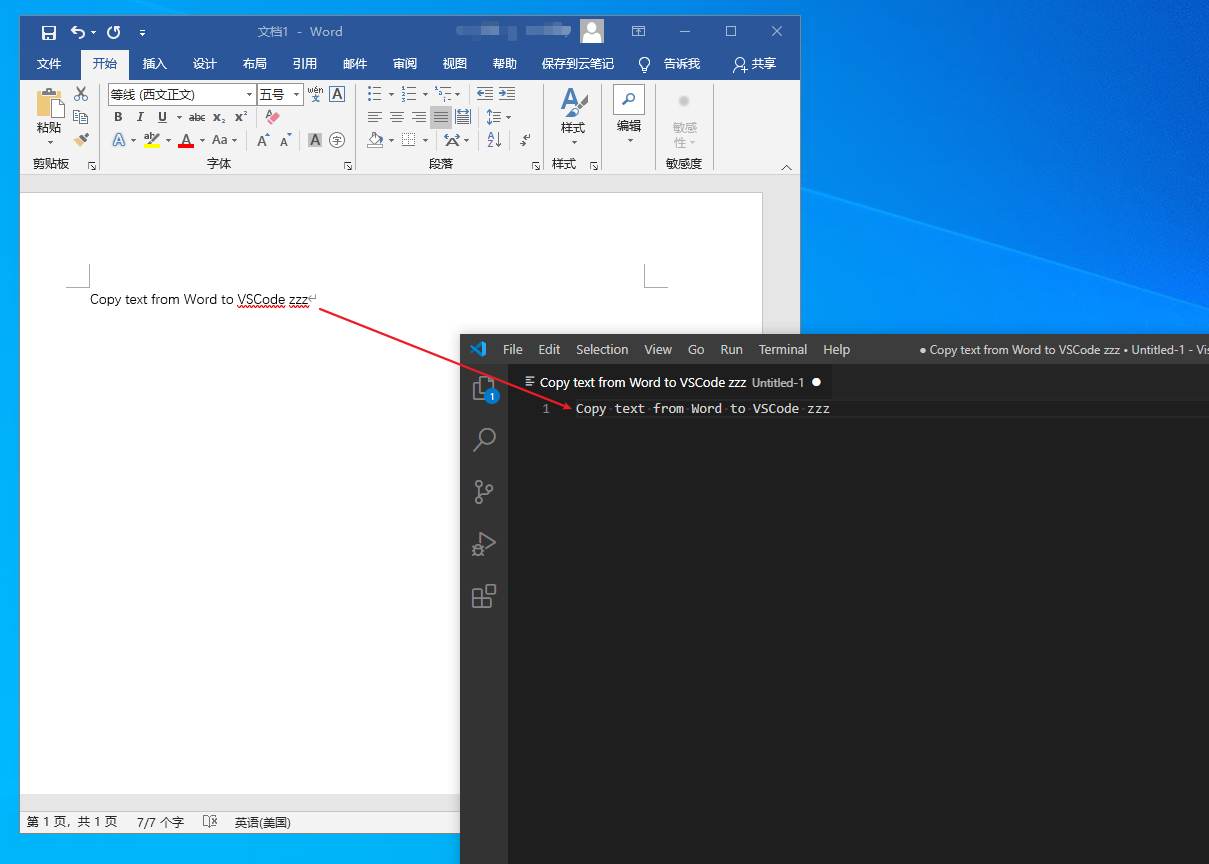Switch to the 插入 ribbon tab
Screen dimensions: 1209x864
pyautogui.click(x=155, y=64)
